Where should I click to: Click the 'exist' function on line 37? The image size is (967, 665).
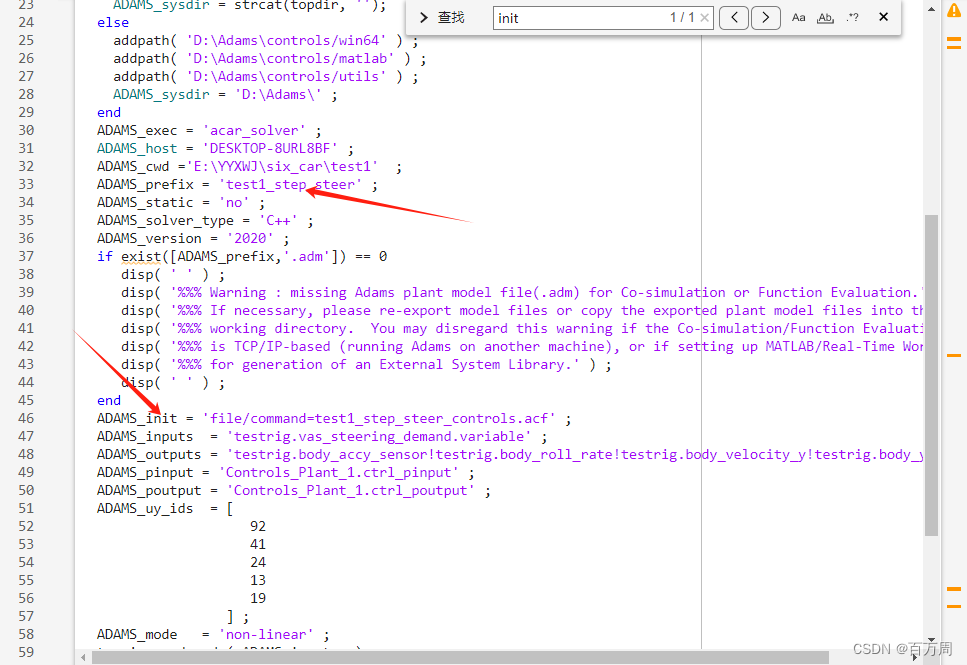coord(141,256)
